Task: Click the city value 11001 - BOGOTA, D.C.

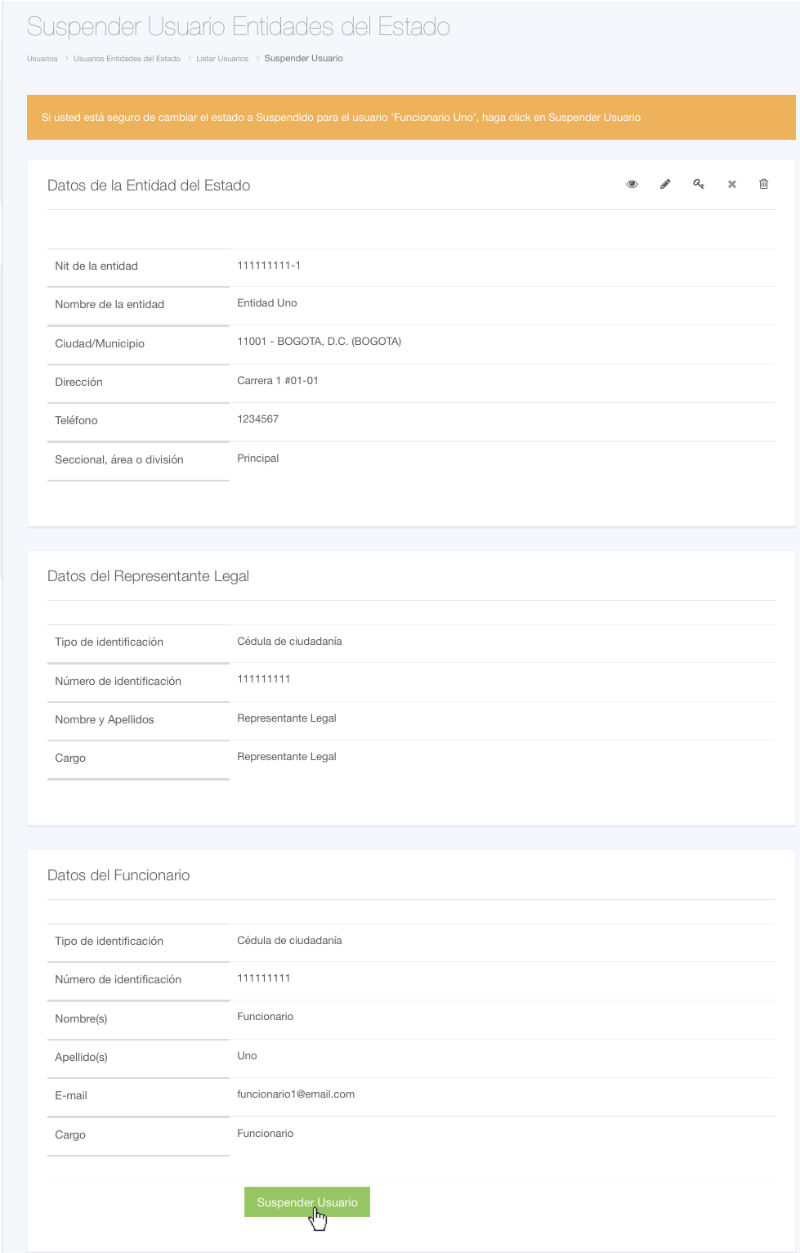Action: click(318, 342)
